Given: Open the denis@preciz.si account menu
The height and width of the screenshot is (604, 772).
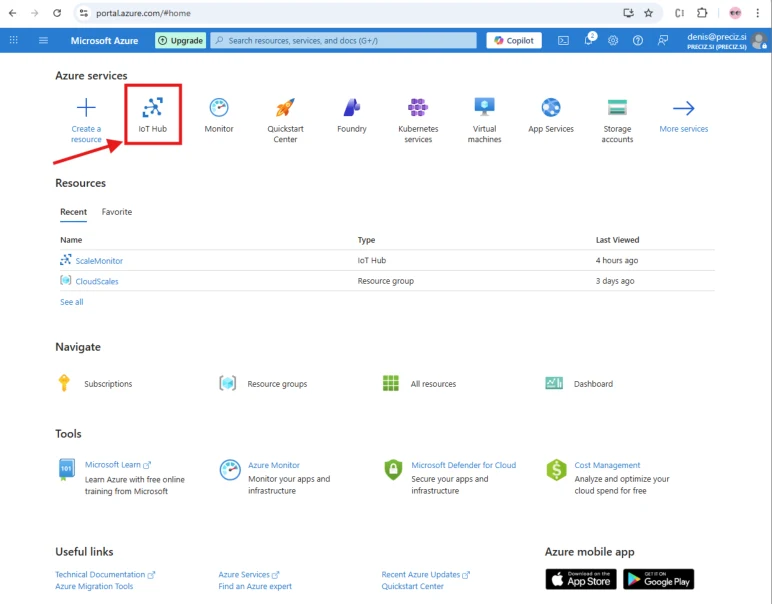Looking at the screenshot, I should [x=727, y=40].
